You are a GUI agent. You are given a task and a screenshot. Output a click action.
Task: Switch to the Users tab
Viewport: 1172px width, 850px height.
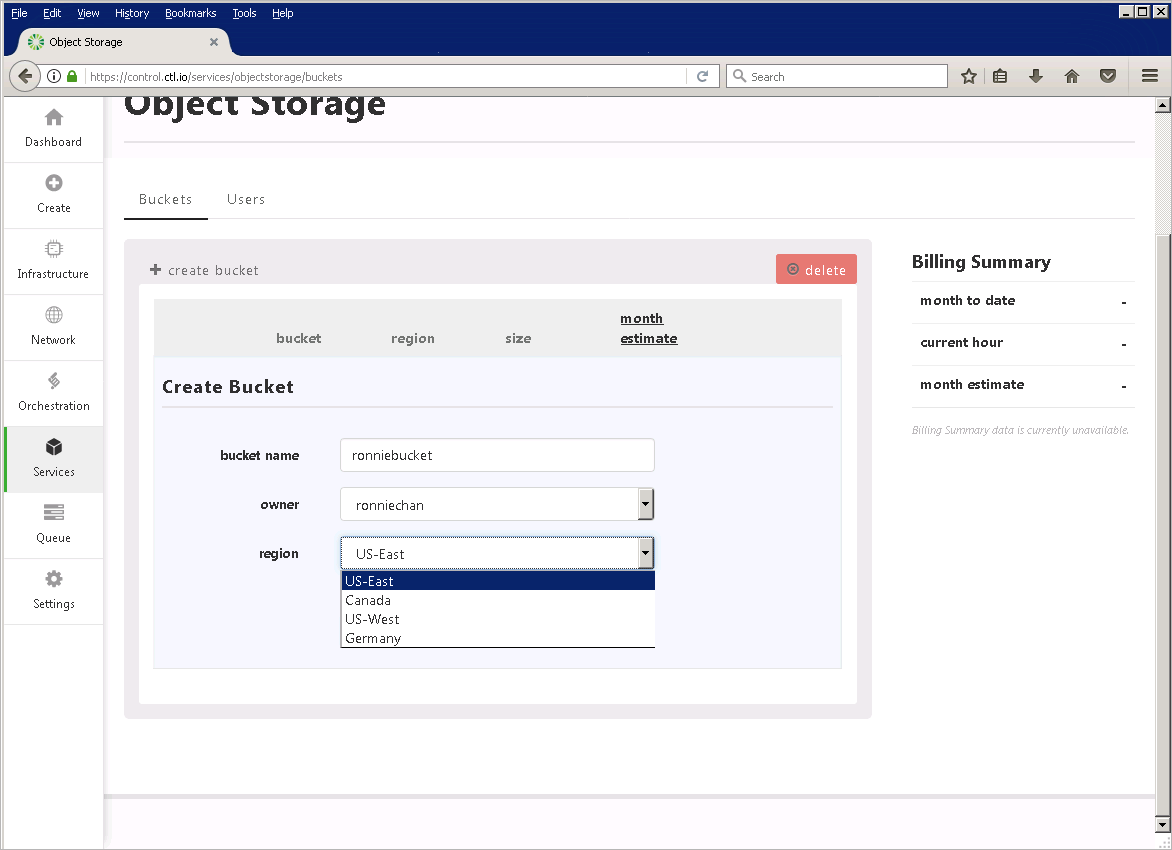pyautogui.click(x=246, y=200)
